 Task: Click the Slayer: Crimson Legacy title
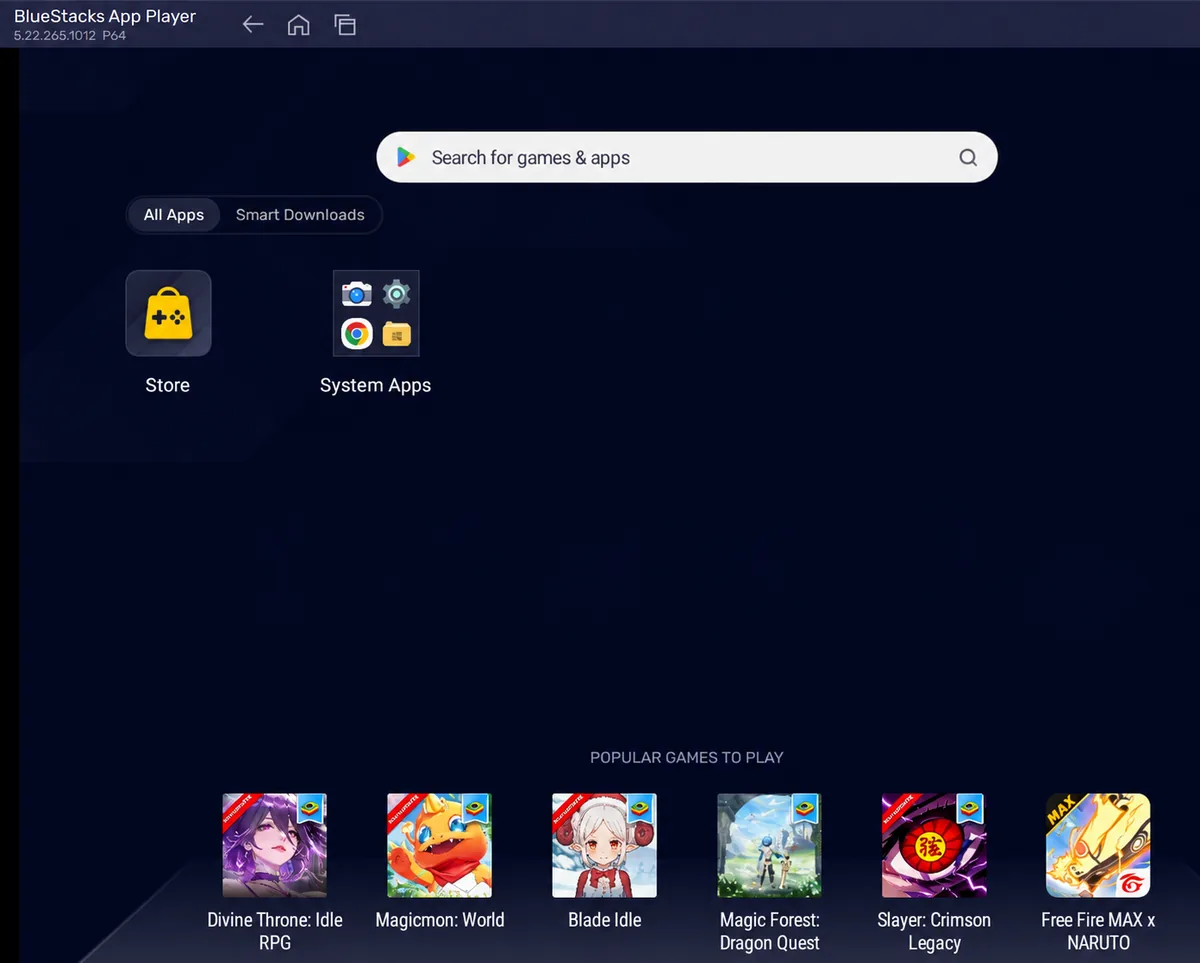934,931
